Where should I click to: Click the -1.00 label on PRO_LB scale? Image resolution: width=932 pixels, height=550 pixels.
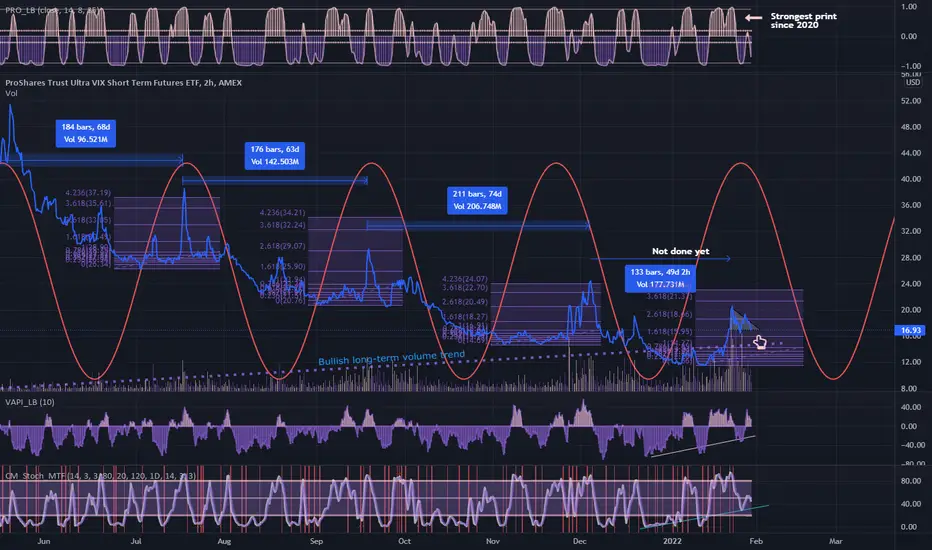(x=911, y=67)
